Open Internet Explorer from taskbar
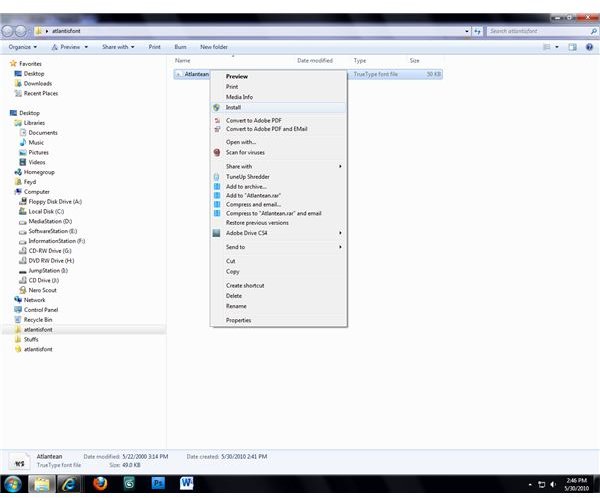600x498 pixels. pos(69,484)
